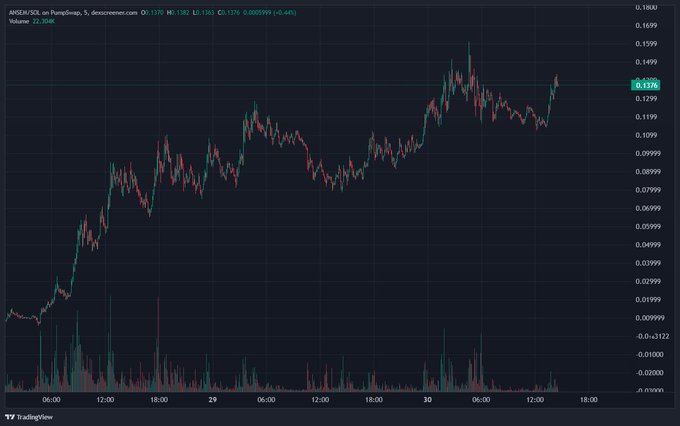
Task: Click the 0.09999 price axis label
Action: (648, 153)
